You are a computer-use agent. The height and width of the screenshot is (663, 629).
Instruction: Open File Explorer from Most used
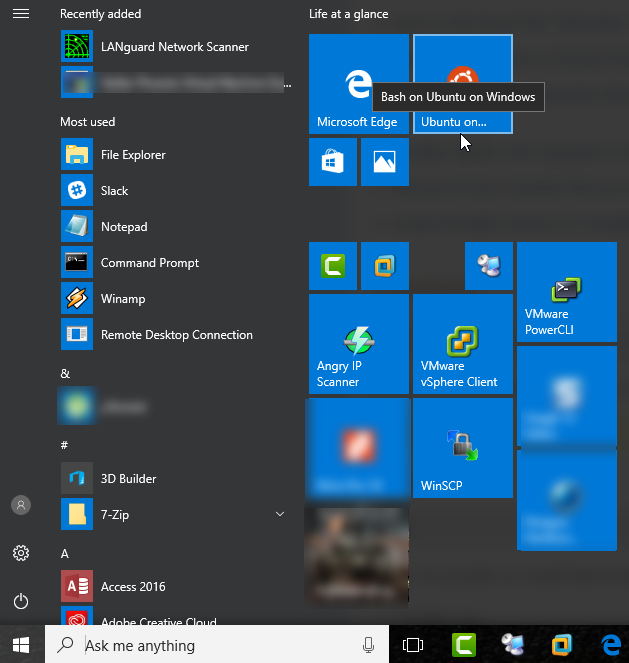tap(175, 154)
